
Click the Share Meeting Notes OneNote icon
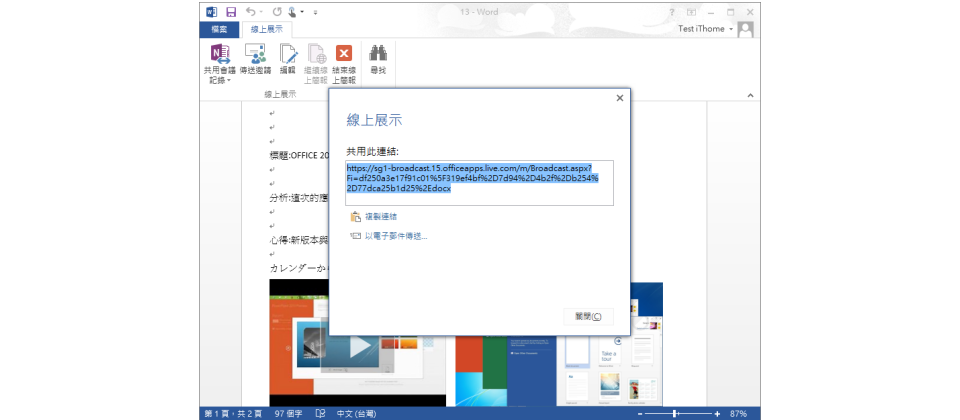click(x=219, y=54)
